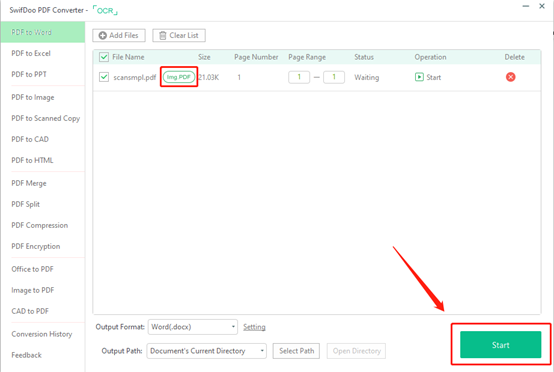Click the page range end field
This screenshot has height=372, width=554.
(334, 77)
